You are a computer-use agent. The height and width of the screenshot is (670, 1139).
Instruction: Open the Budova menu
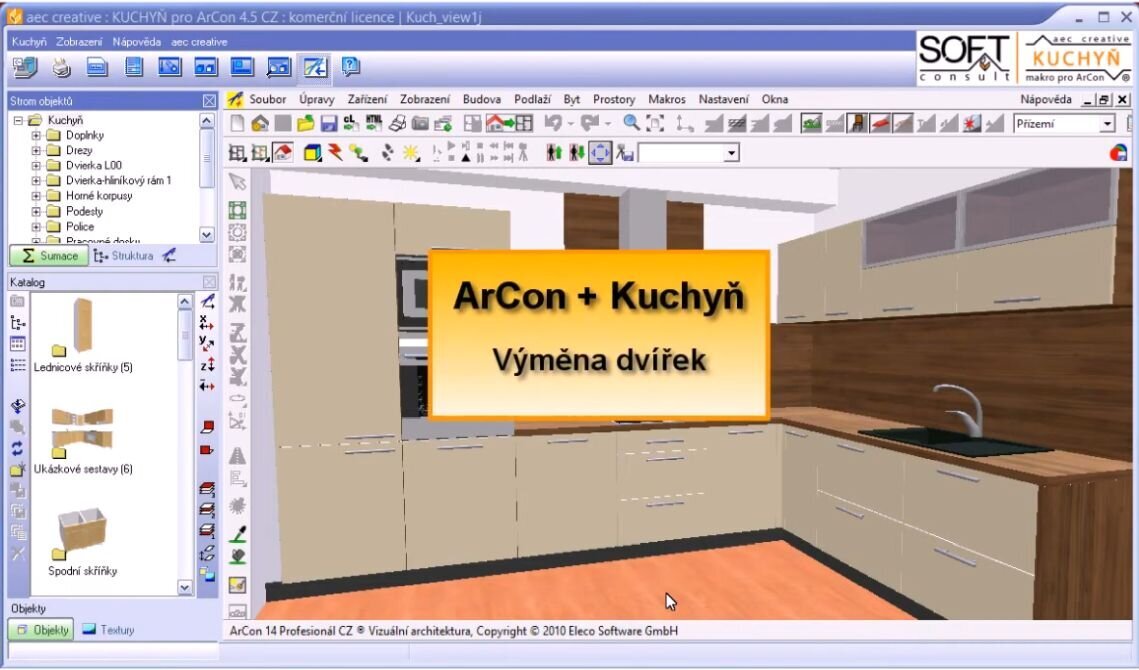coord(482,99)
